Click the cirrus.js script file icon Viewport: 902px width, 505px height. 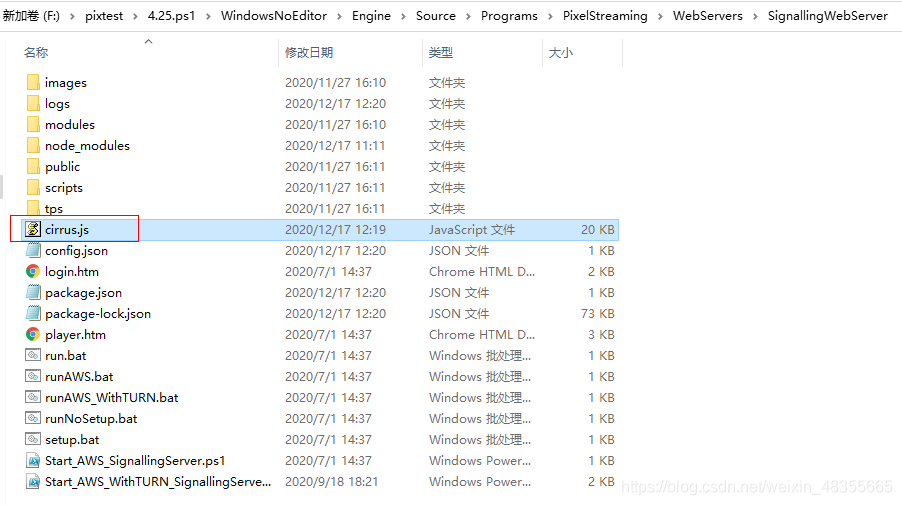click(x=33, y=229)
